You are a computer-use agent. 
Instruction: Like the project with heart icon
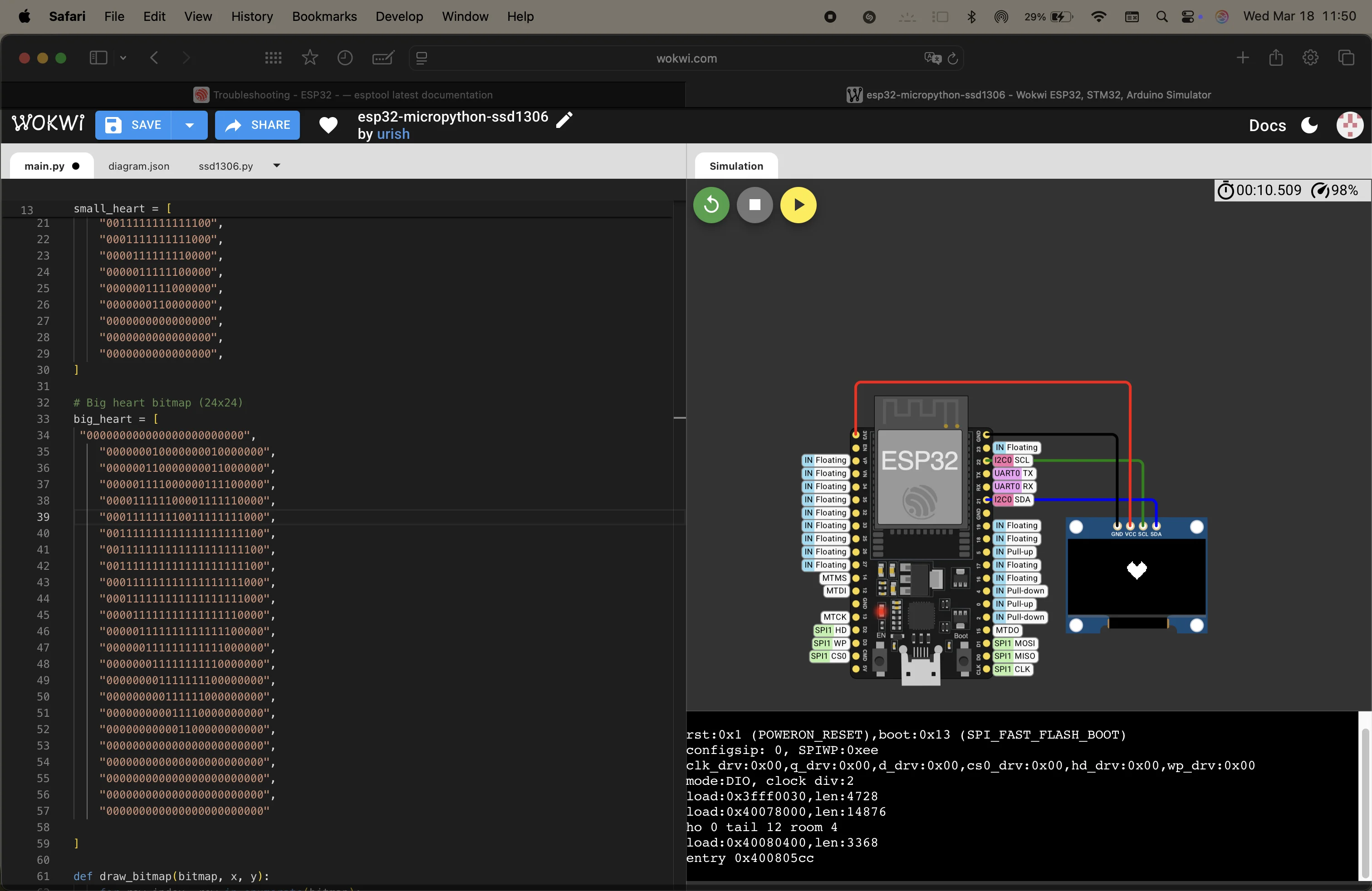[x=328, y=125]
